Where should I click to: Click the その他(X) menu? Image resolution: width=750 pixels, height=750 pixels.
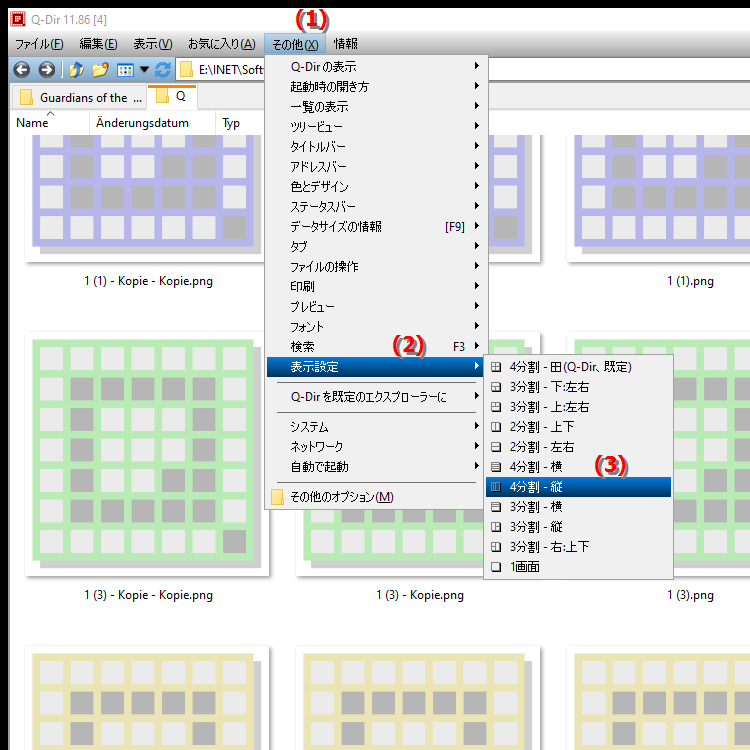[x=295, y=44]
